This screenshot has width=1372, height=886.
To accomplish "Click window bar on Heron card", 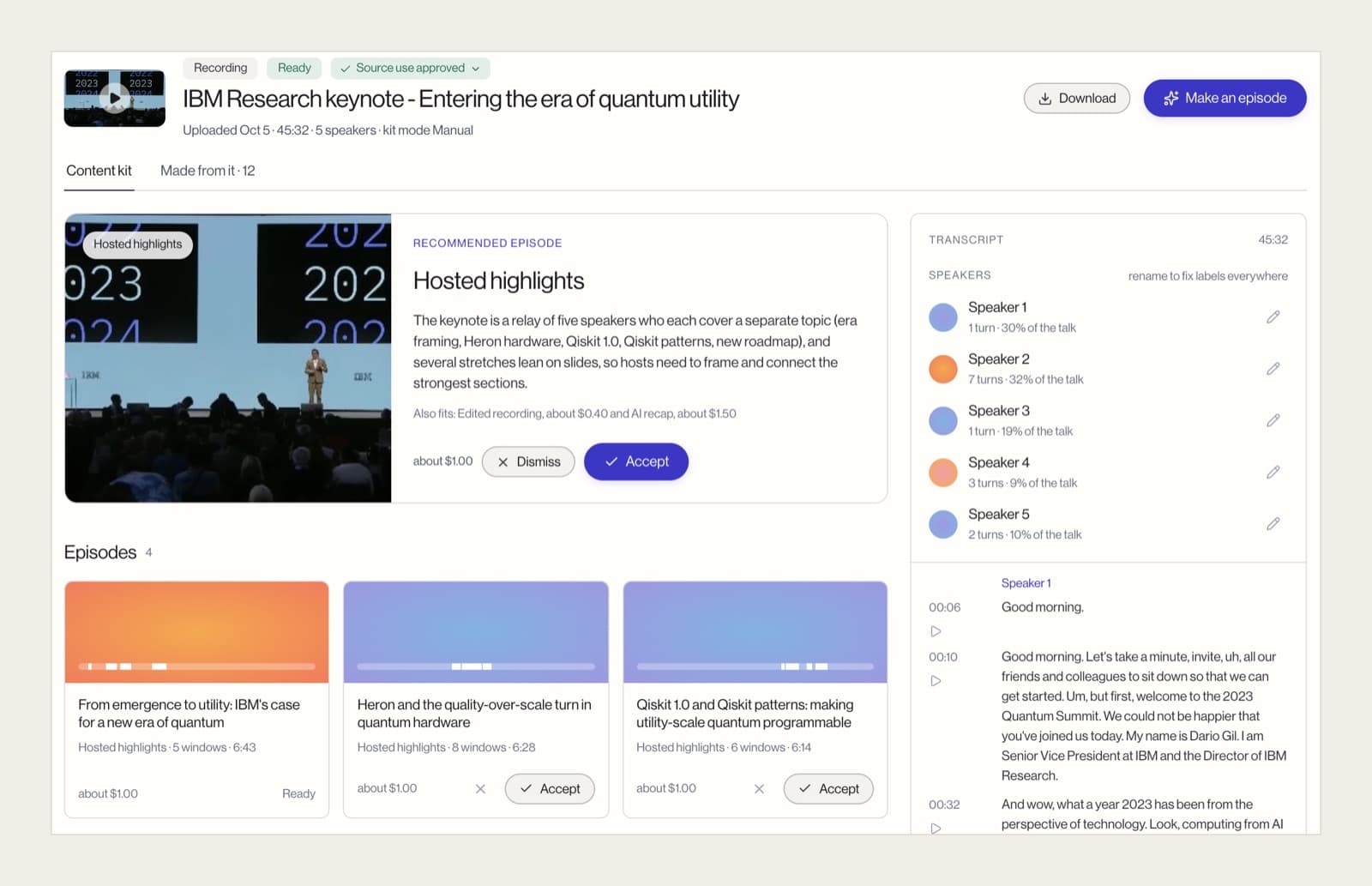I will tap(476, 666).
